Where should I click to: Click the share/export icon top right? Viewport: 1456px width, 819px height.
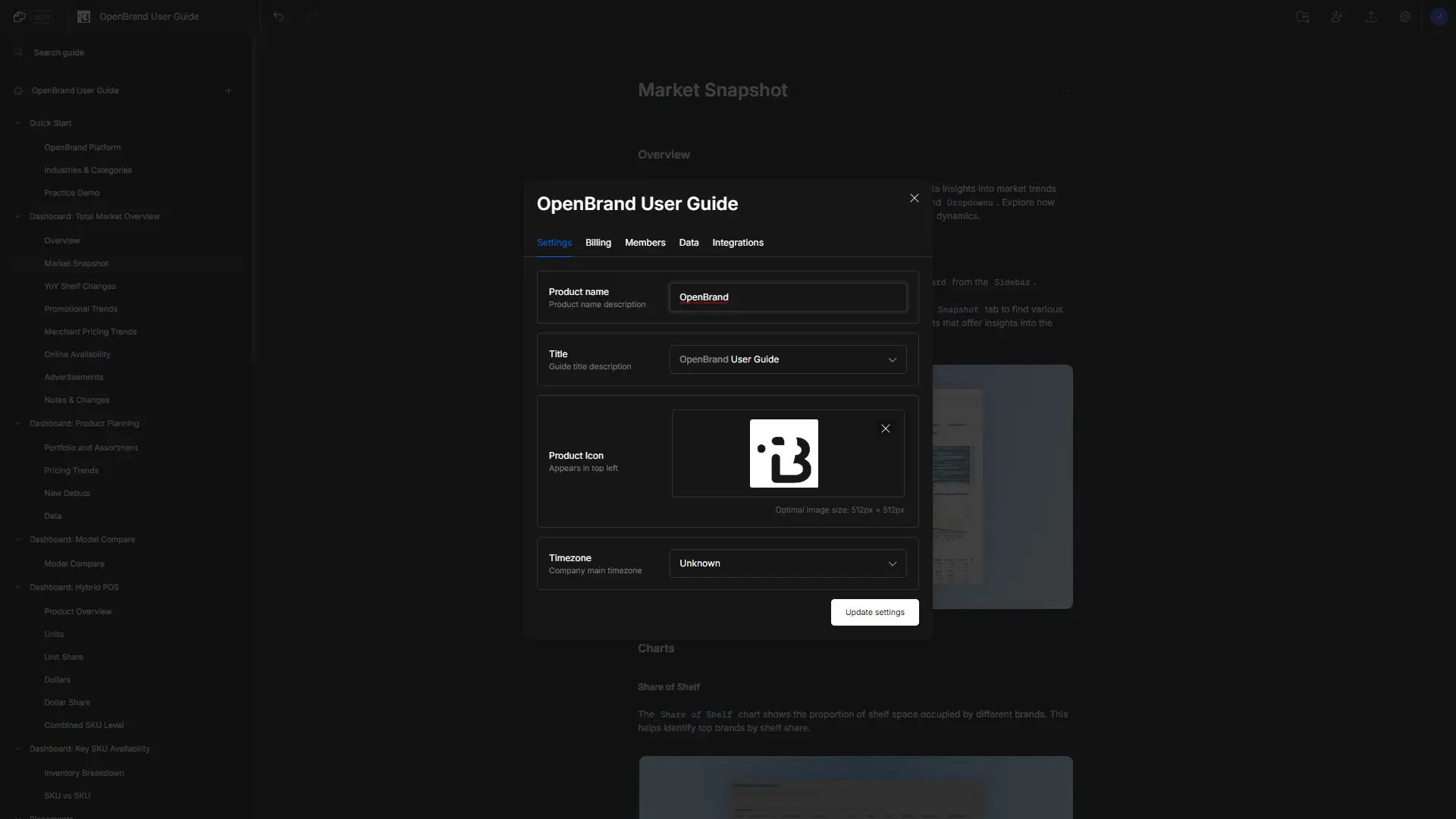[1371, 16]
